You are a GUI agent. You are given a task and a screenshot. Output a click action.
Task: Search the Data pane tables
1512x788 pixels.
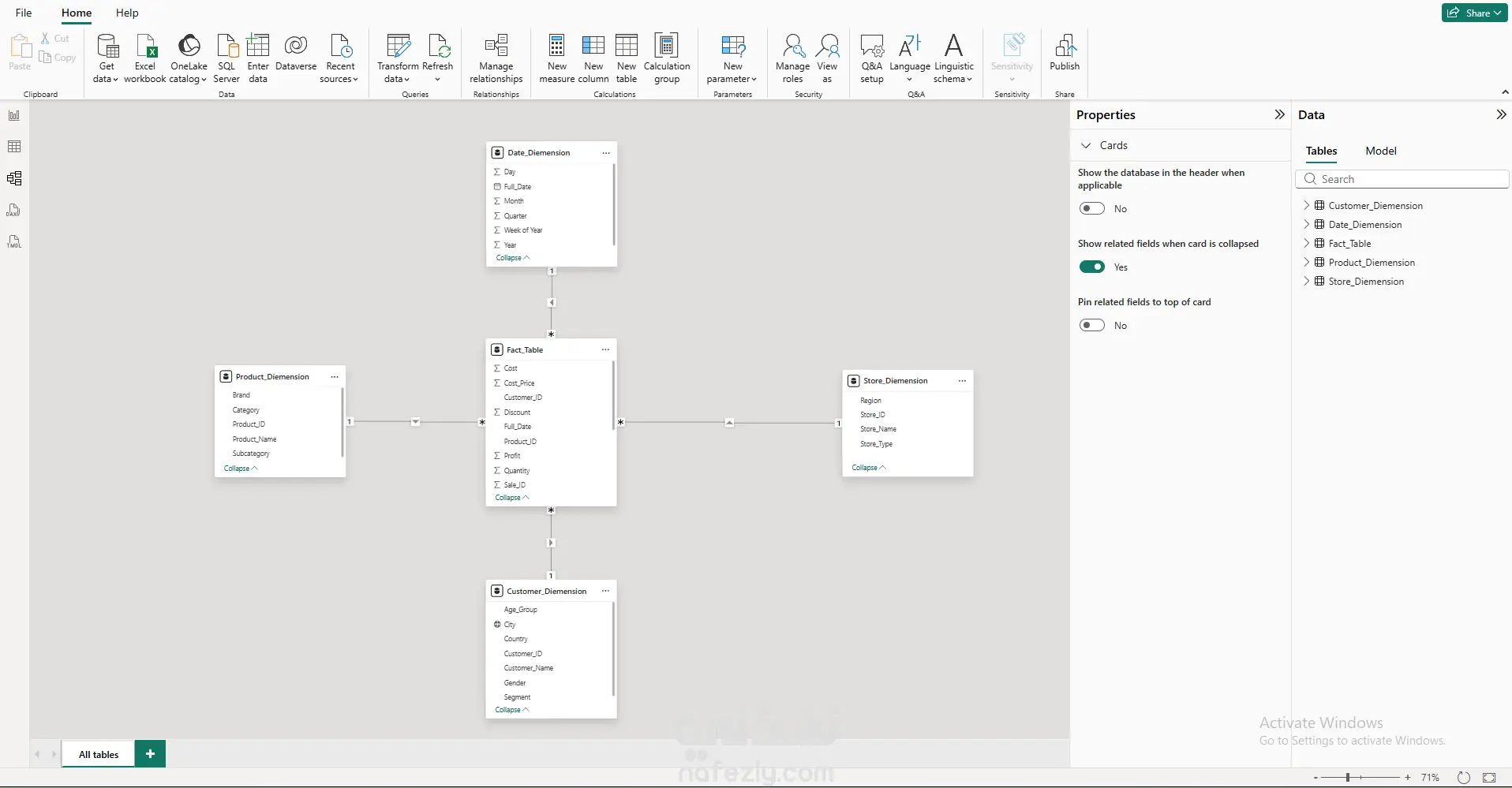(1402, 179)
